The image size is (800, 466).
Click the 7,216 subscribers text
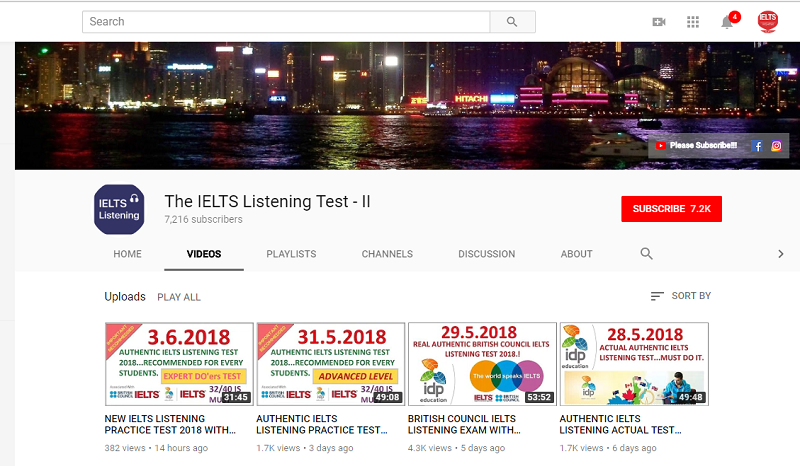(203, 219)
